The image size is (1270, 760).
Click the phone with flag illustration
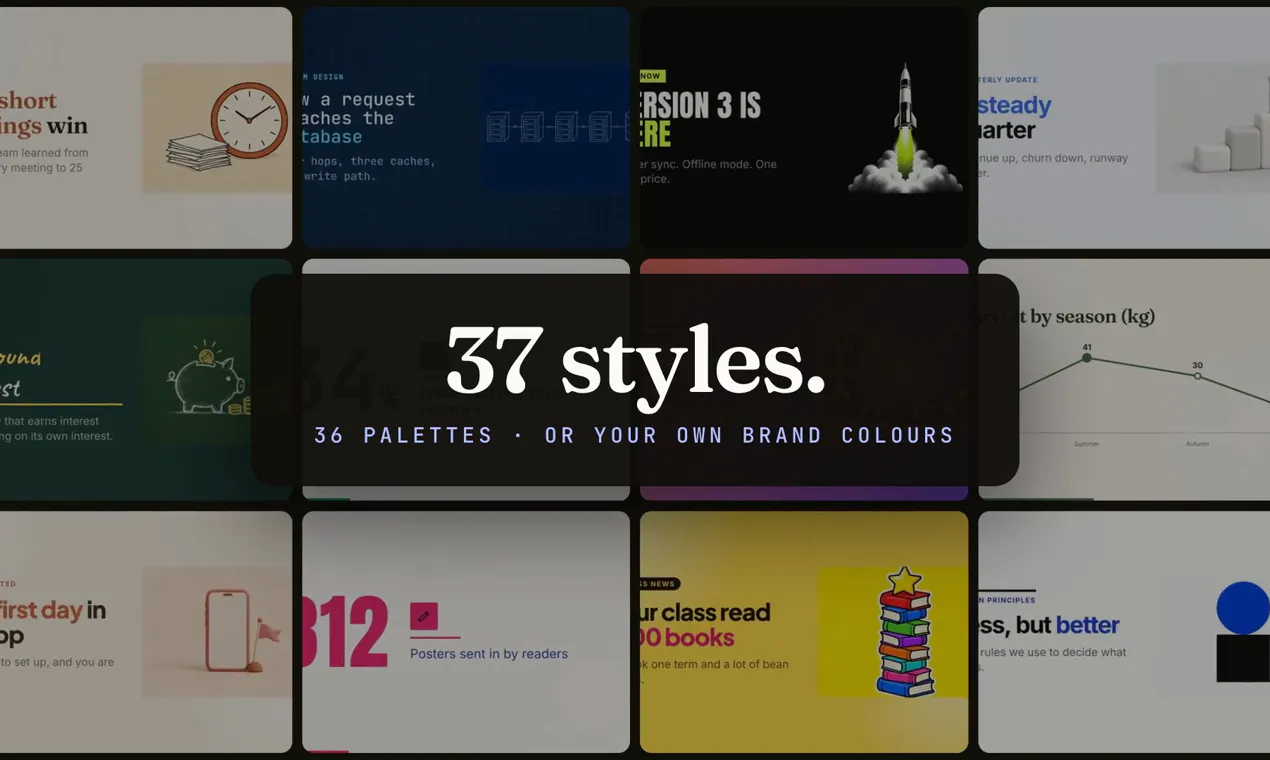[x=241, y=630]
